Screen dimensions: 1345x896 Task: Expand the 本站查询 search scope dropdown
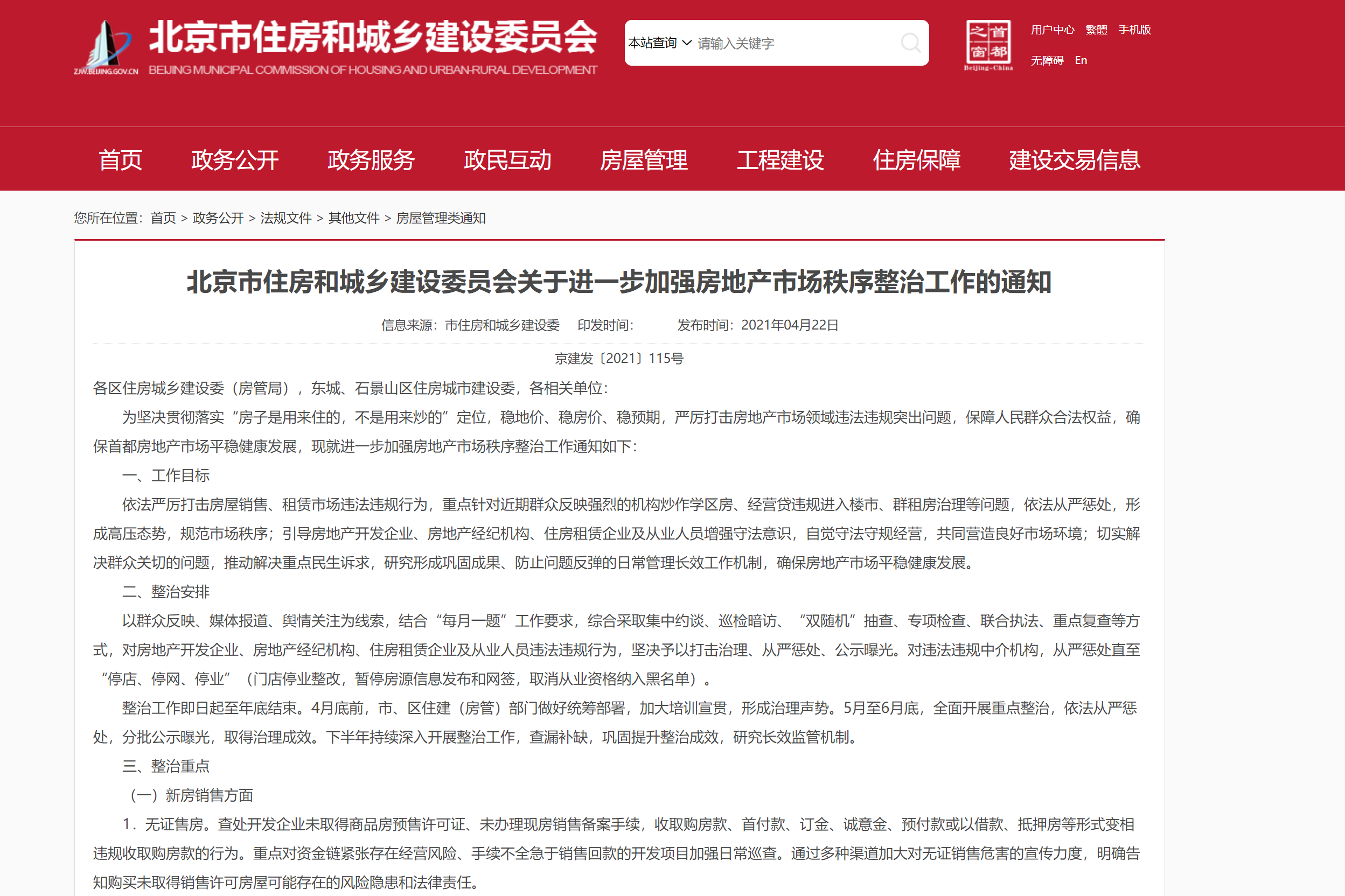(660, 43)
